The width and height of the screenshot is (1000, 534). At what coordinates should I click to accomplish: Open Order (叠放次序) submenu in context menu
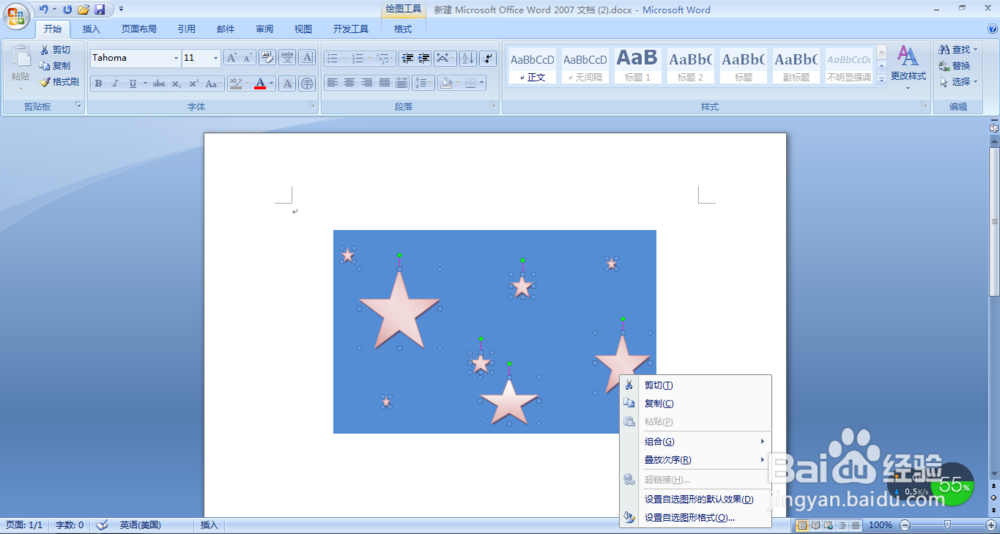[696, 459]
